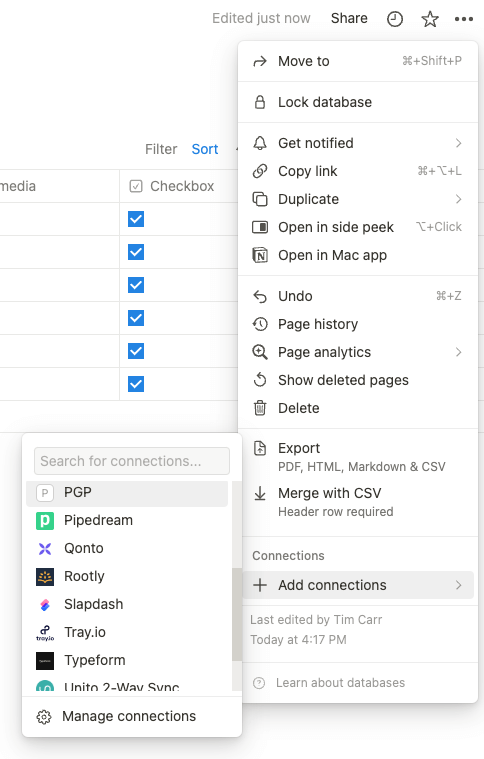Click the Tray.io logo icon
The width and height of the screenshot is (484, 759).
pos(45,633)
